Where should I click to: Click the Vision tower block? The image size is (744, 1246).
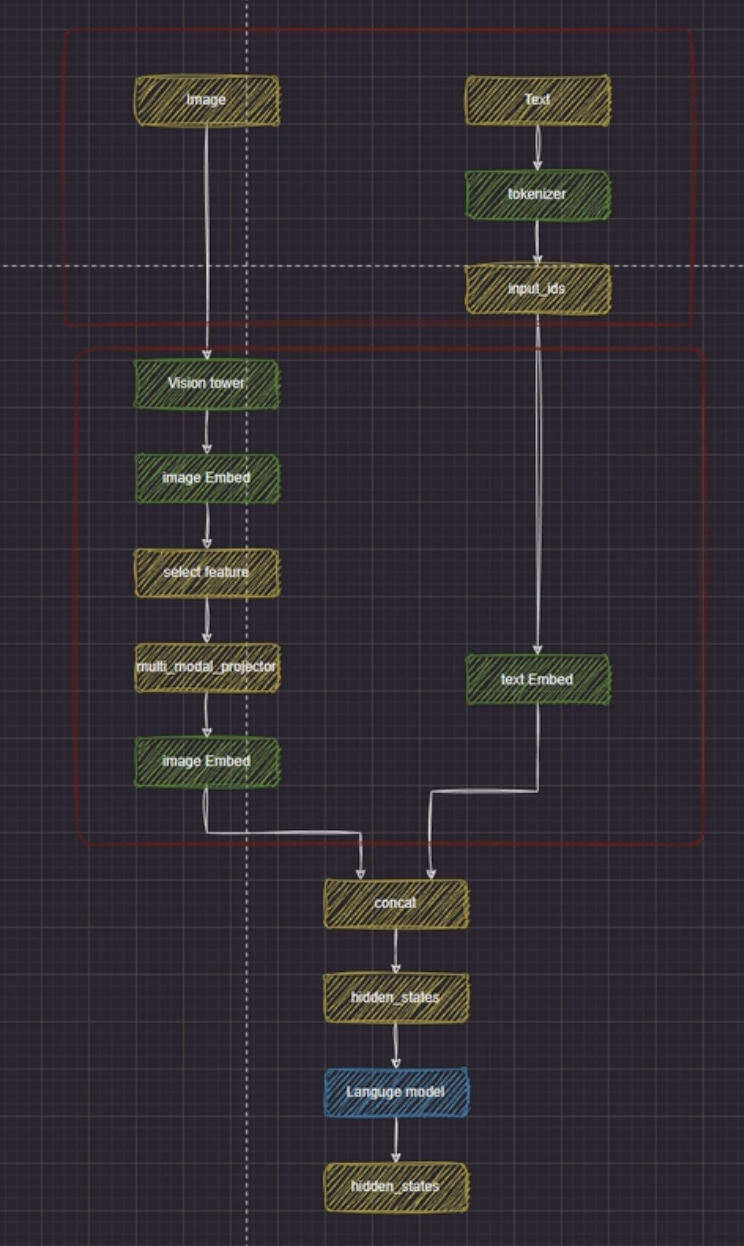(x=207, y=384)
